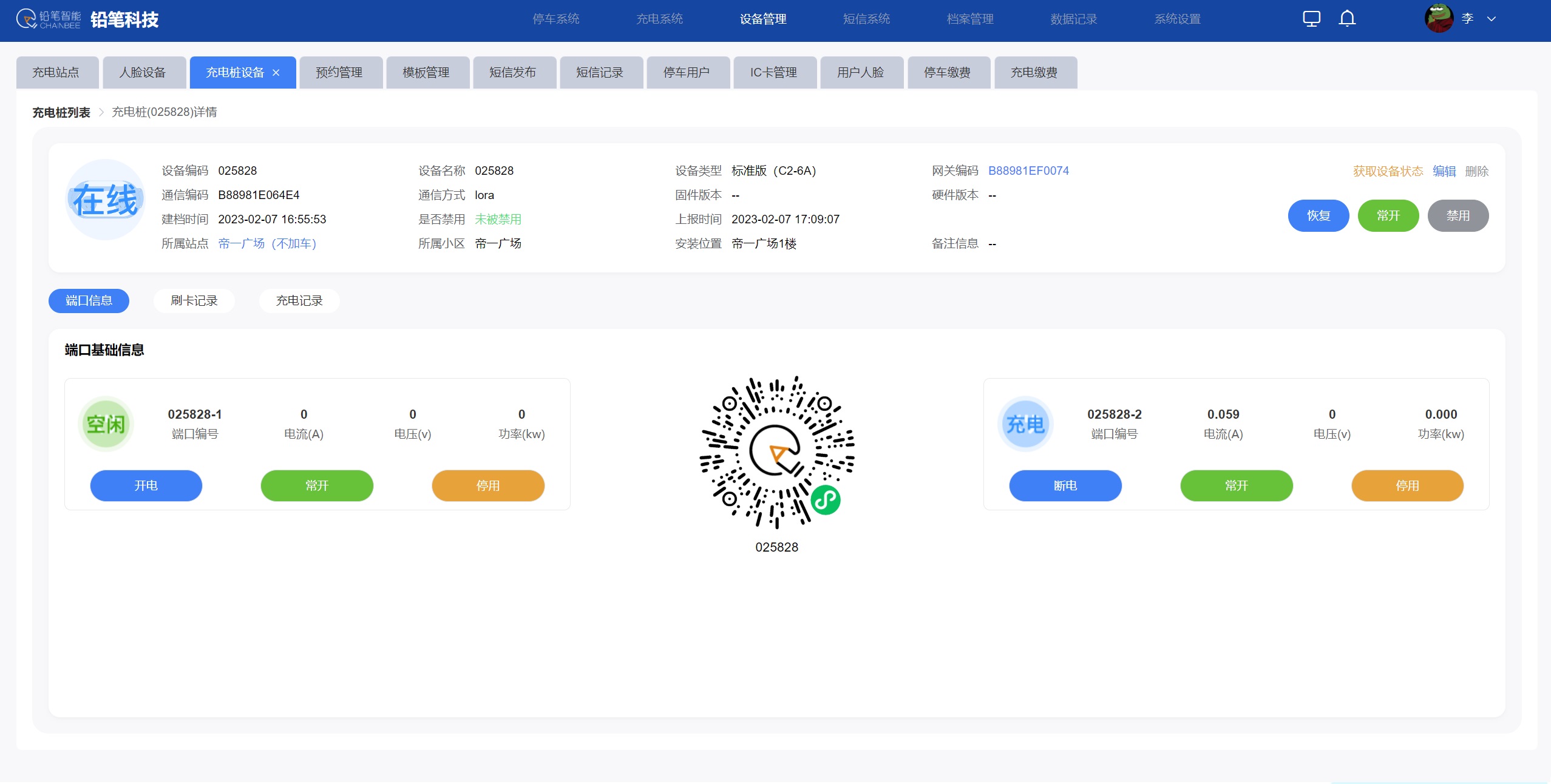The height and width of the screenshot is (784, 1551).
Task: Click report time 2023-02-07 17:09:07
Action: click(786, 220)
